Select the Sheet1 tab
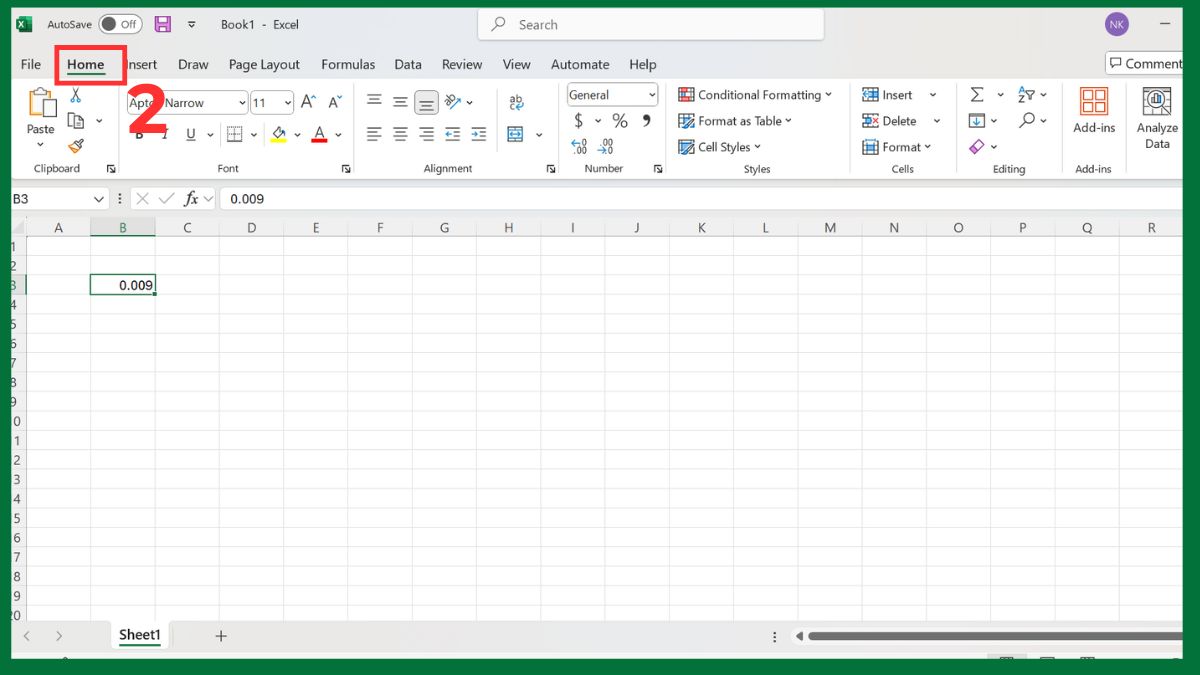 click(139, 635)
